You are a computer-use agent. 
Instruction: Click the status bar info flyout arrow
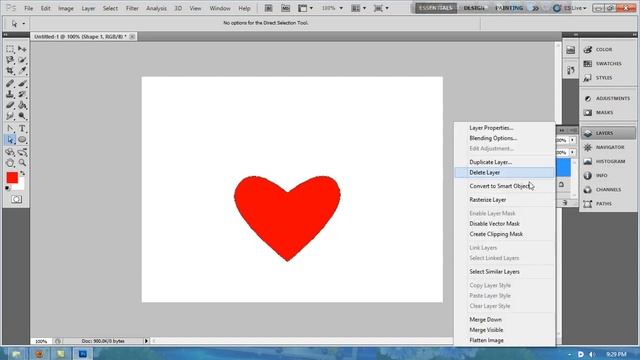[146, 341]
